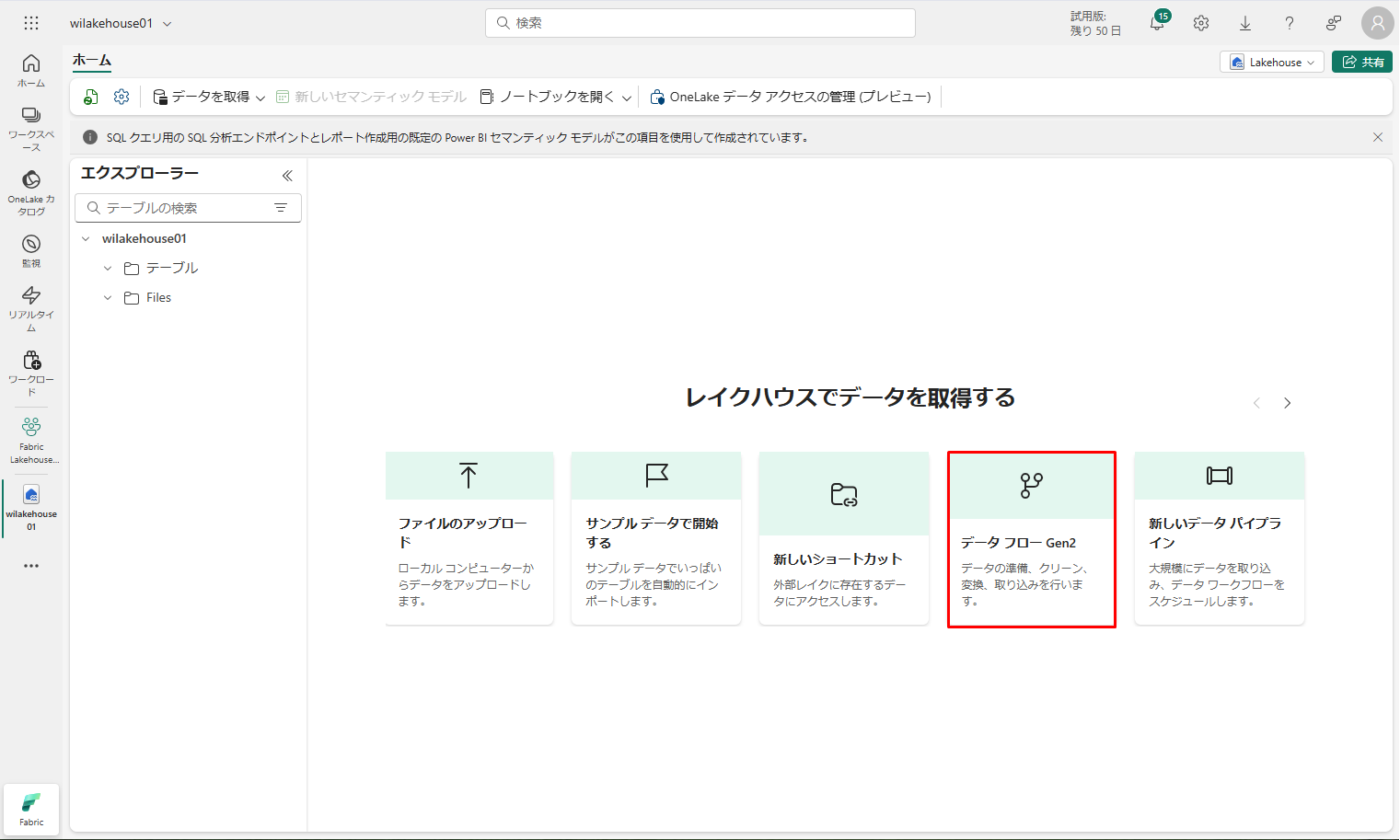
Task: Click the download arrow icon
Action: pyautogui.click(x=1245, y=24)
